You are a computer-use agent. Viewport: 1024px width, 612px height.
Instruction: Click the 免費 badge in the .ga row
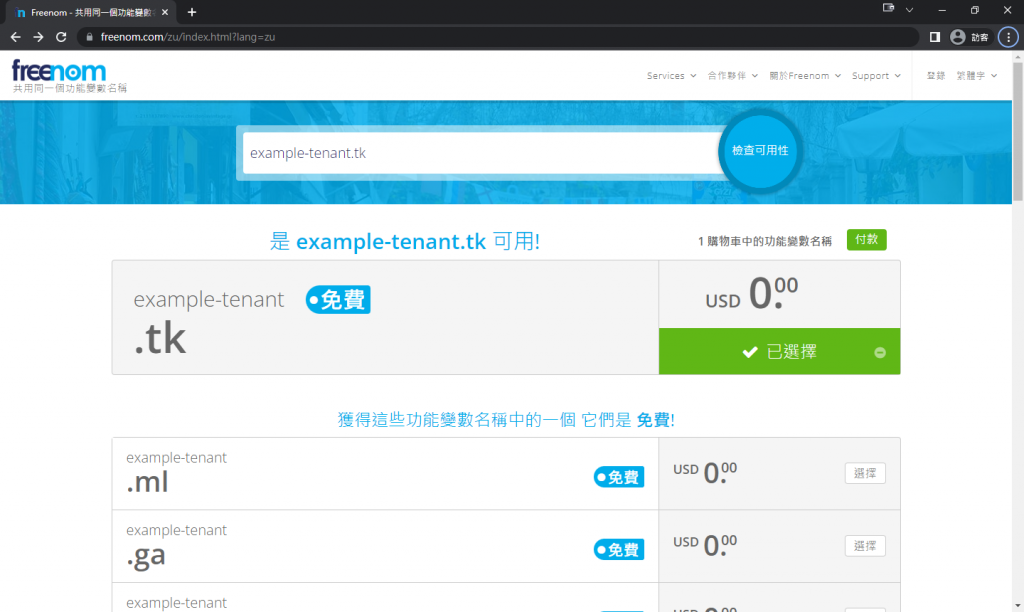pos(619,549)
